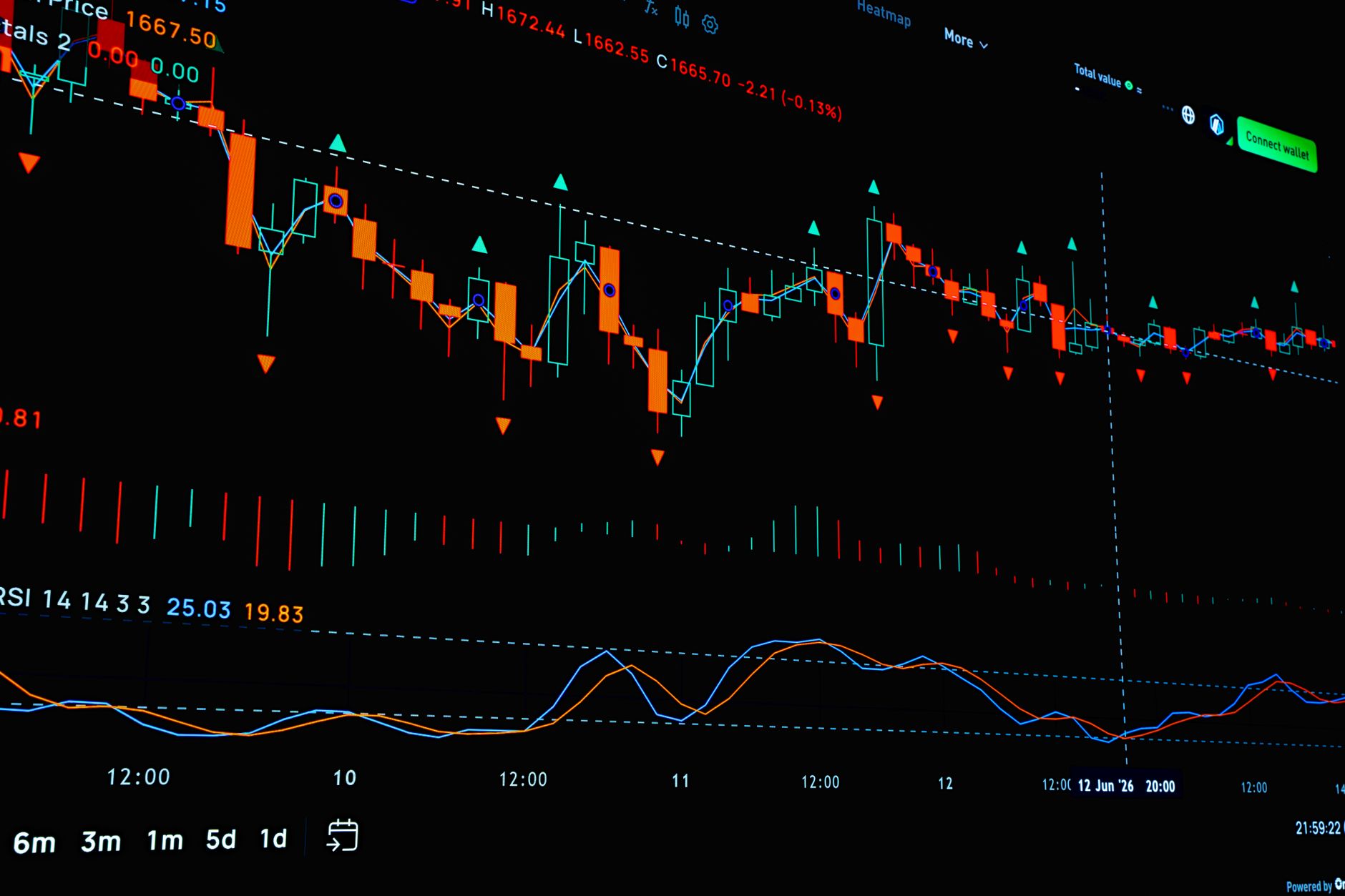Screen dimensions: 1345x896
Task: Click the time axis label 11
Action: pos(680,781)
